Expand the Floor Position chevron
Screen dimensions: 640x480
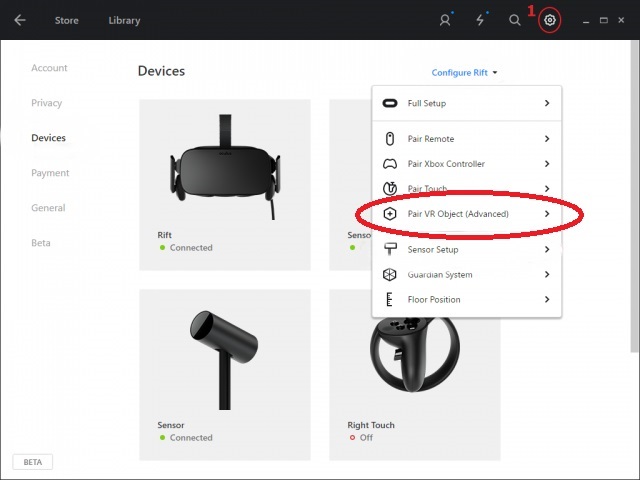coord(547,299)
